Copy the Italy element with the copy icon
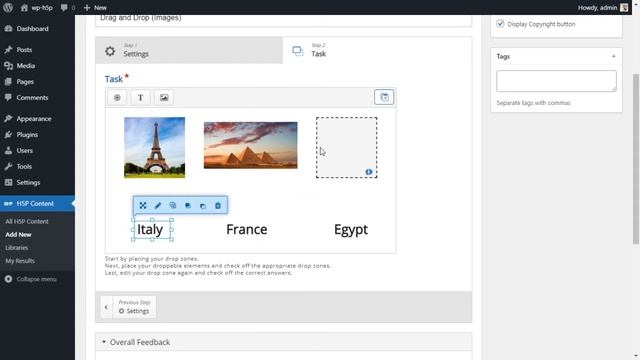This screenshot has height=360, width=640. 173,206
